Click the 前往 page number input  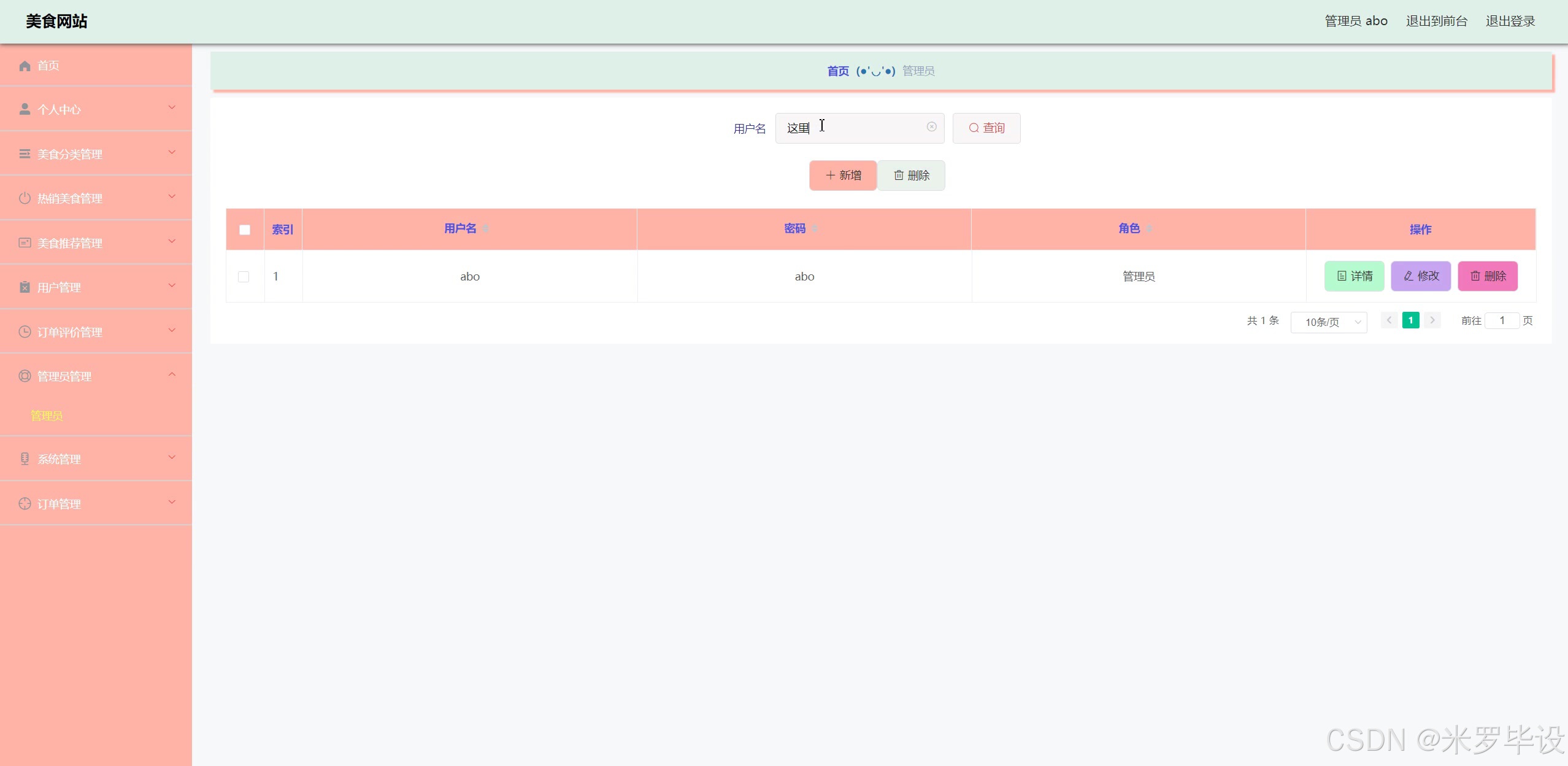pos(1501,320)
